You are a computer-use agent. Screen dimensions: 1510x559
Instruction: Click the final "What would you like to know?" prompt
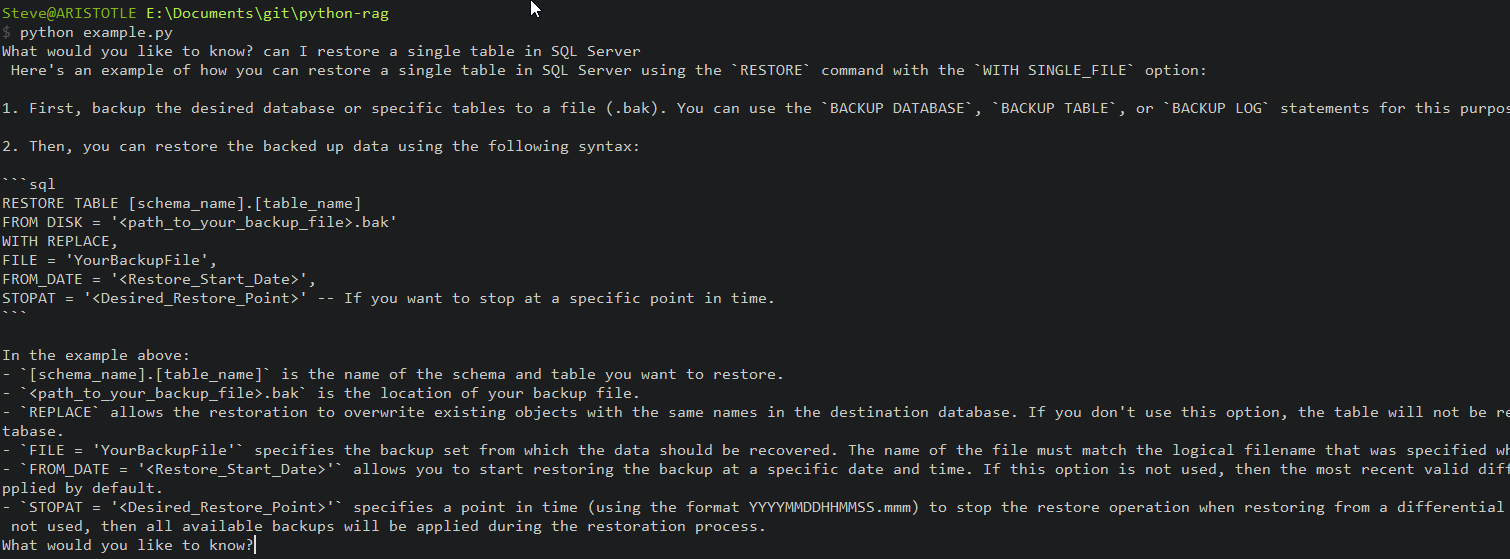[x=128, y=545]
